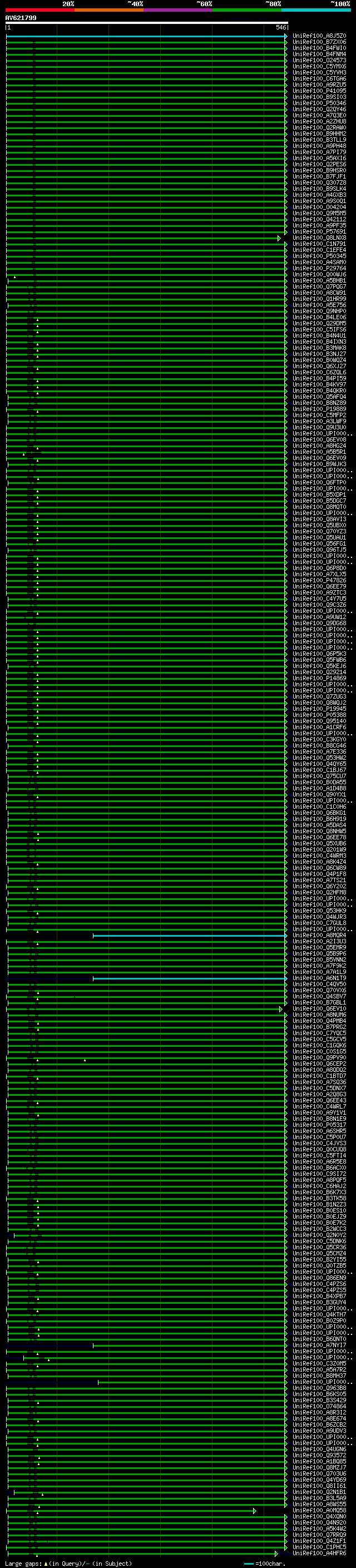Select the UniRef100_Q7RRQ9 hit label
The image size is (356, 1568).
pyautogui.click(x=319, y=1535)
